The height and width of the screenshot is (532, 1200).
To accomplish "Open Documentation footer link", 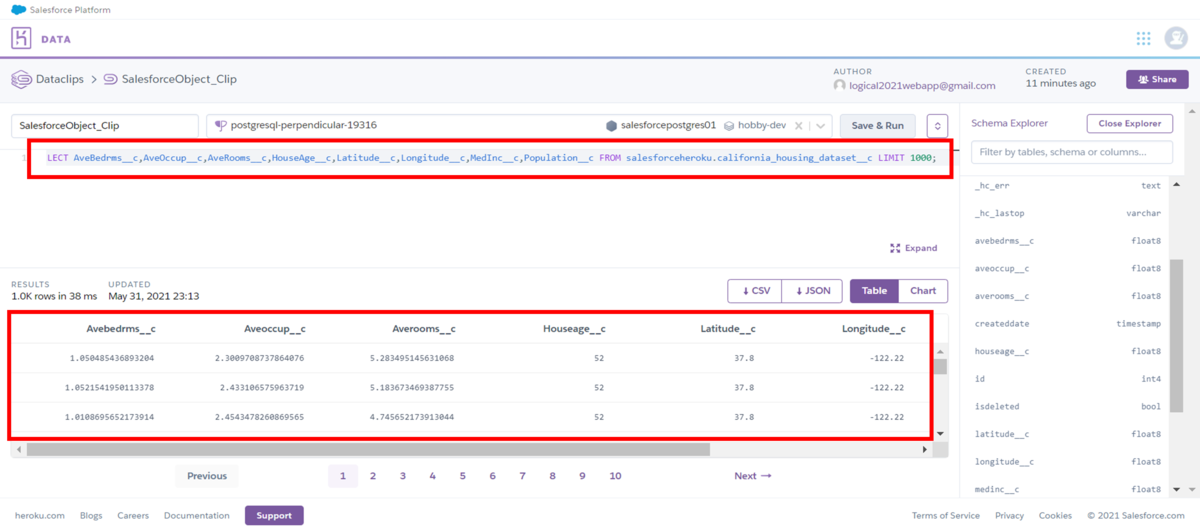I will click(197, 516).
